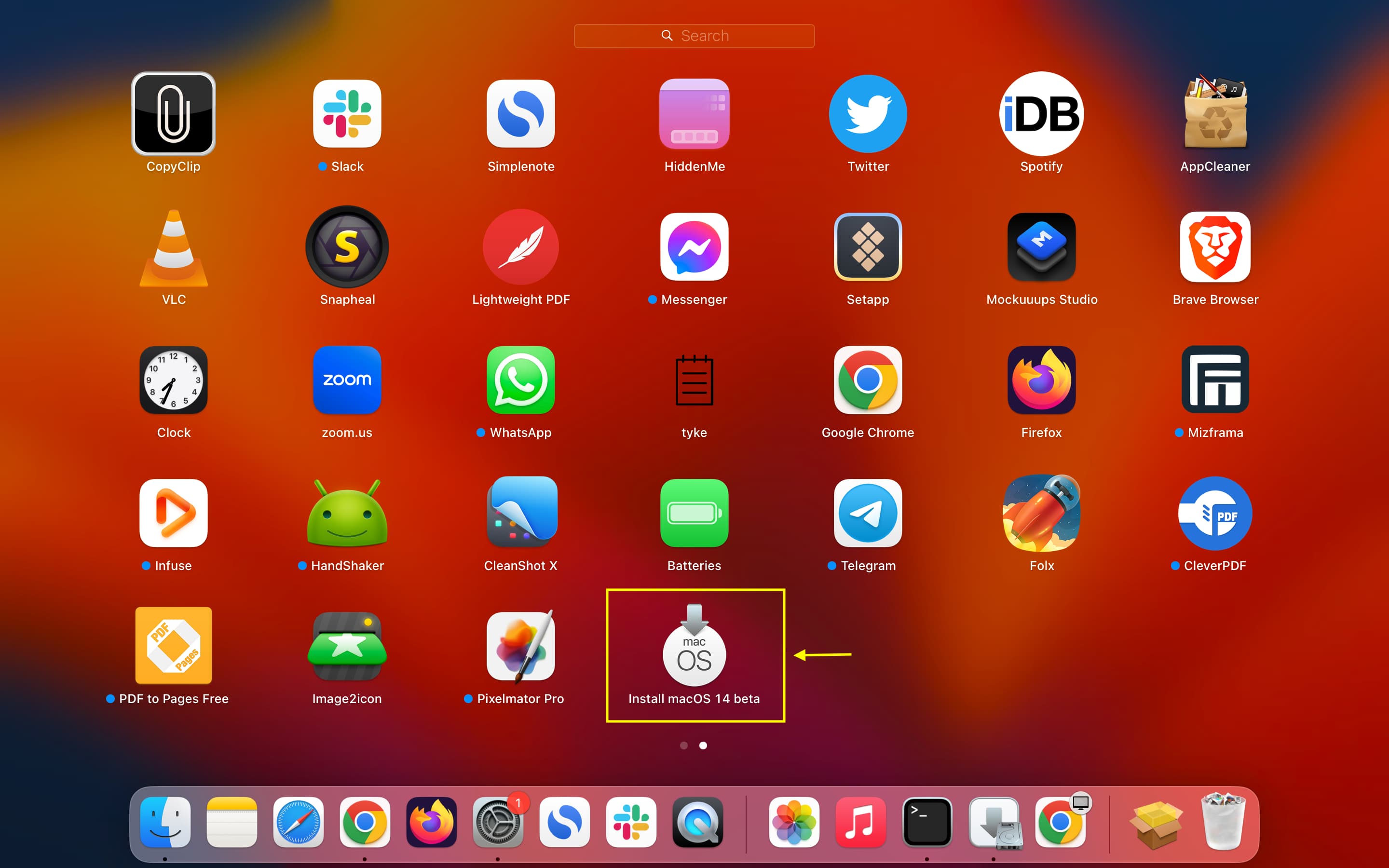Viewport: 1389px width, 868px height.
Task: Open PDF to Pages Free
Action: coord(173,646)
